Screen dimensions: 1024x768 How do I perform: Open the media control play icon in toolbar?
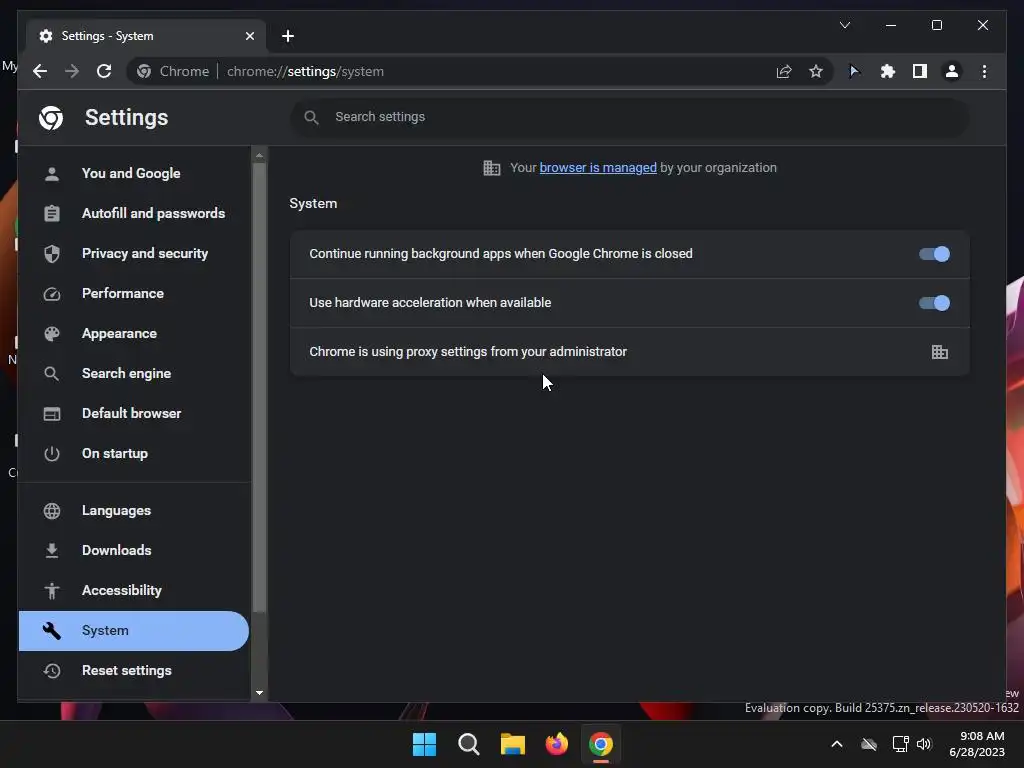[854, 71]
